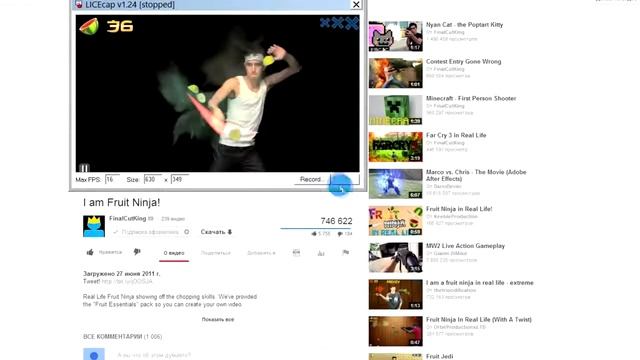Close the LICEcap window

click(x=356, y=4)
